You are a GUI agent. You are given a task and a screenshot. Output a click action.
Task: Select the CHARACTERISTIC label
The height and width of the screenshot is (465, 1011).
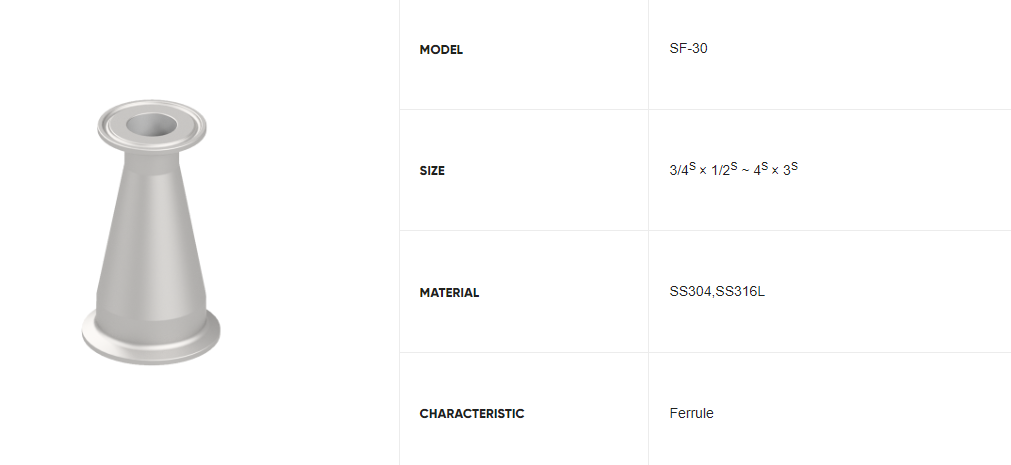(x=472, y=413)
